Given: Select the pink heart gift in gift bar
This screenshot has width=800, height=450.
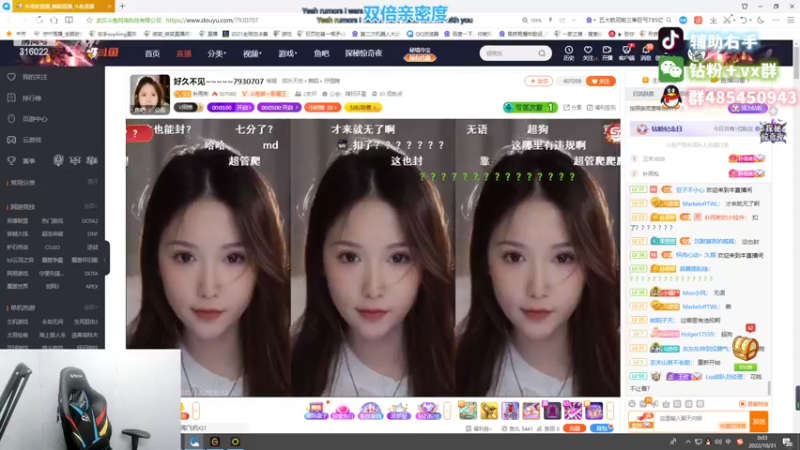Looking at the screenshot, I should tap(343, 411).
